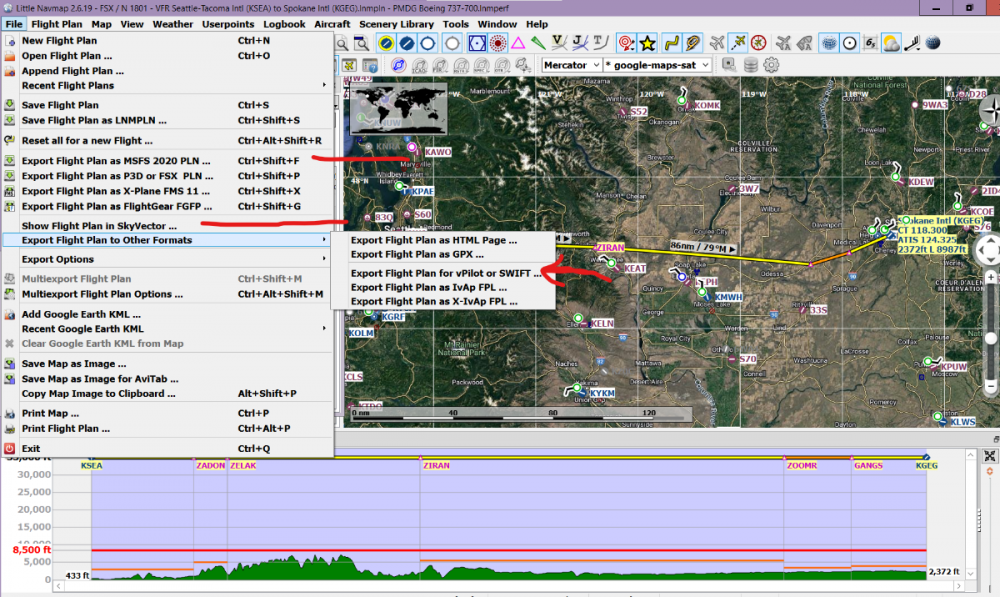Select Export Flight Plan for vPilot or SWIFT
The image size is (1000, 597).
tap(445, 273)
